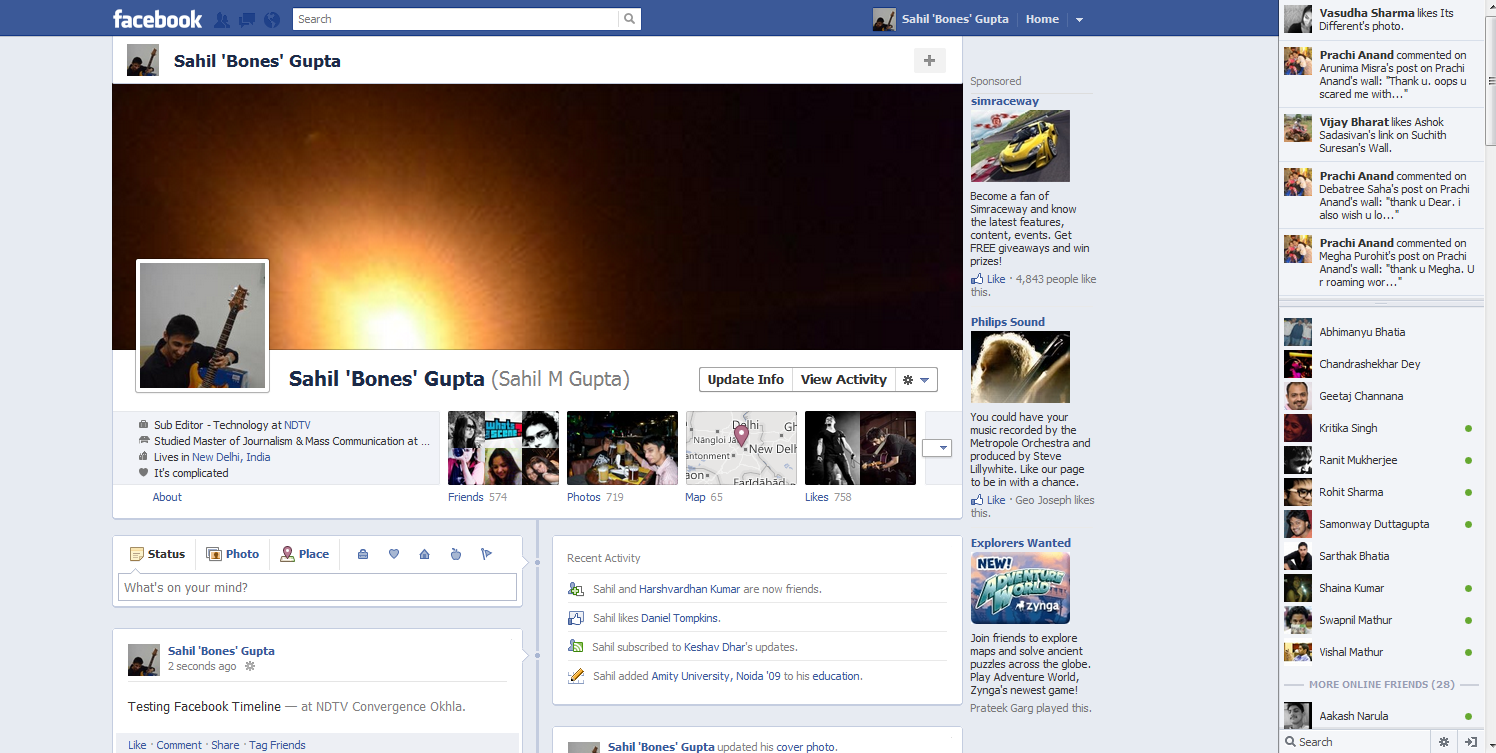Open the Photos thumbnail
This screenshot has height=753, width=1496.
[x=622, y=448]
